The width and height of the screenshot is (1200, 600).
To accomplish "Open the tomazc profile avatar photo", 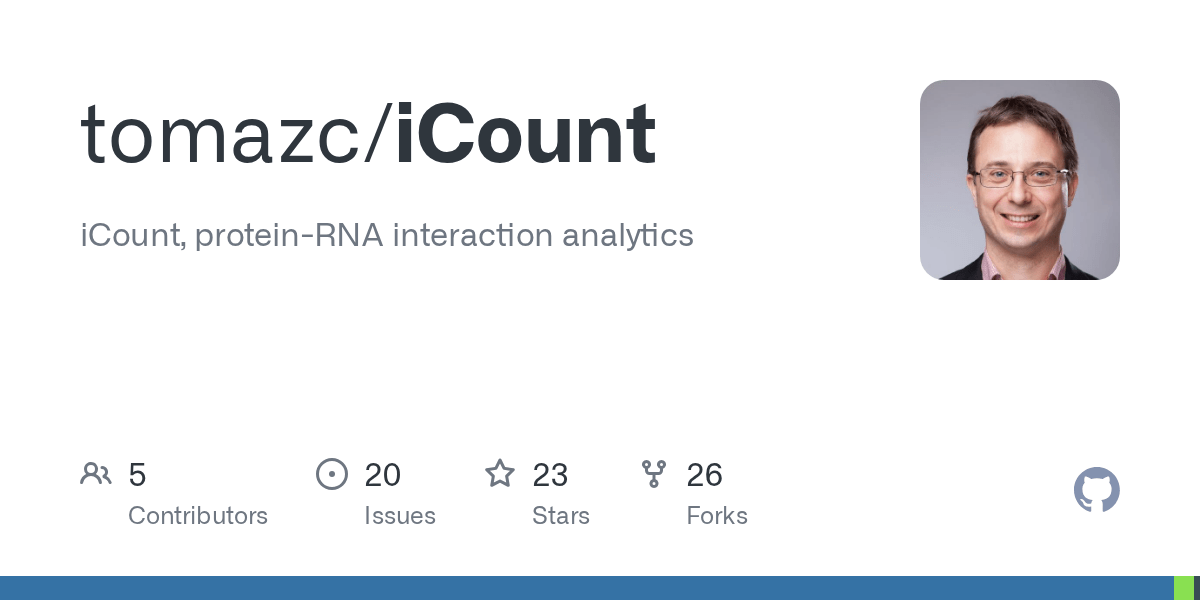I will point(1020,180).
